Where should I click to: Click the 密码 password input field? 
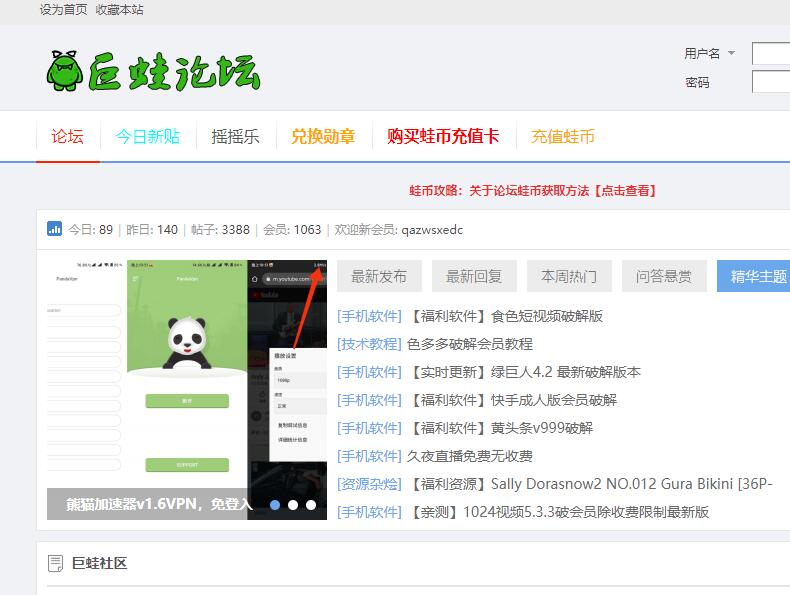pos(771,82)
